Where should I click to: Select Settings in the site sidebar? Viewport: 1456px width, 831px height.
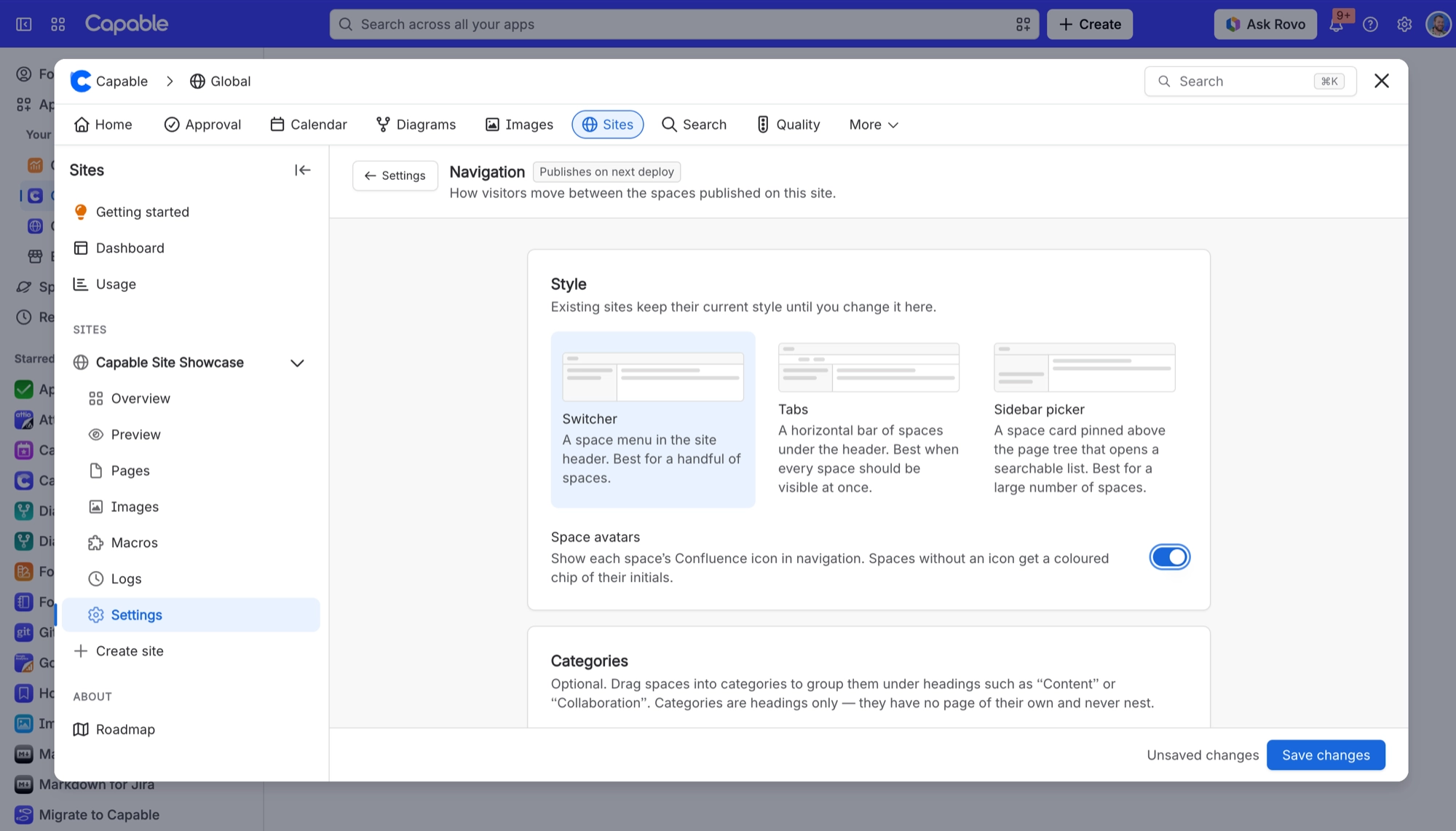click(191, 615)
